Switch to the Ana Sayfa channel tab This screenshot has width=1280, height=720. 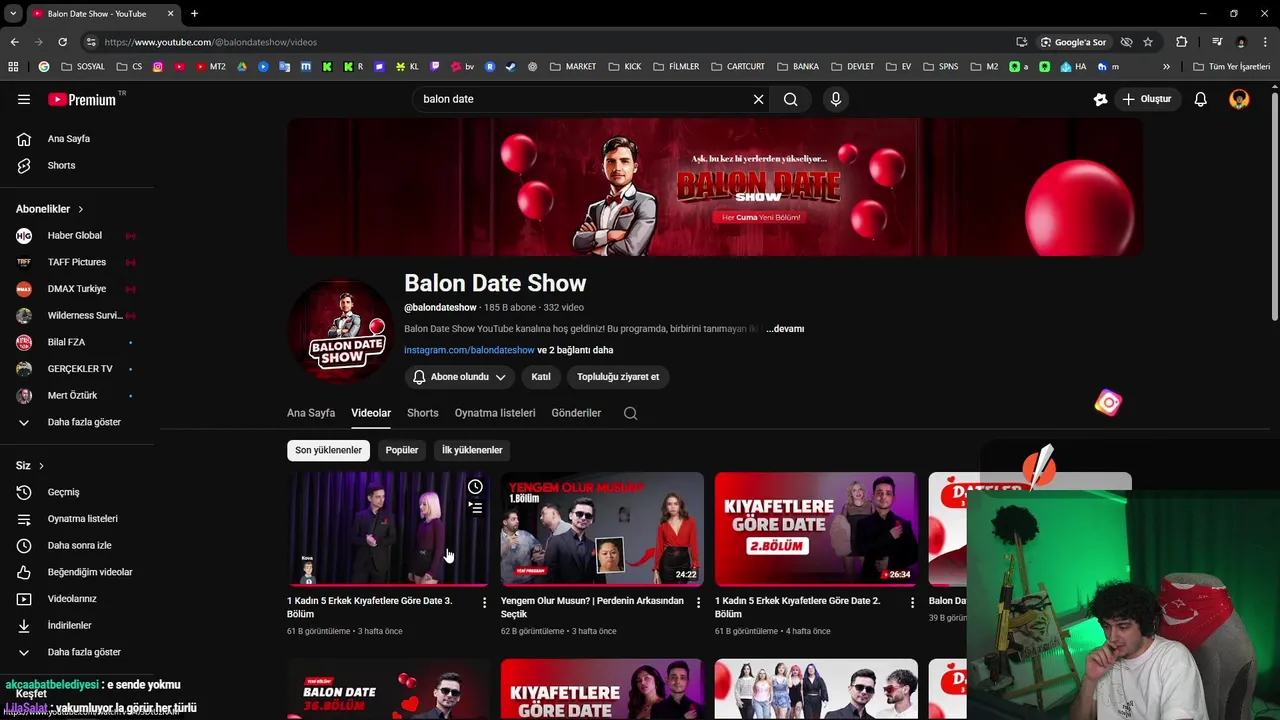[311, 413]
